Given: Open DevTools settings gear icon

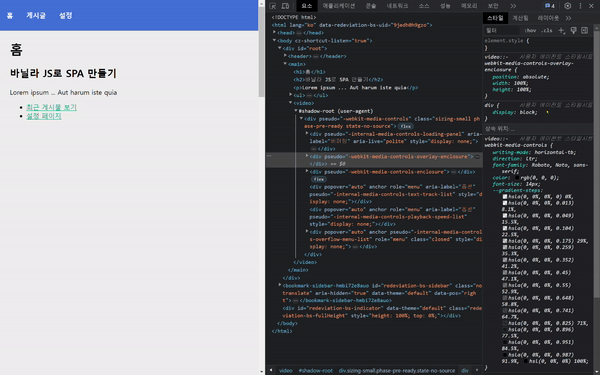Looking at the screenshot, I should [x=568, y=6].
